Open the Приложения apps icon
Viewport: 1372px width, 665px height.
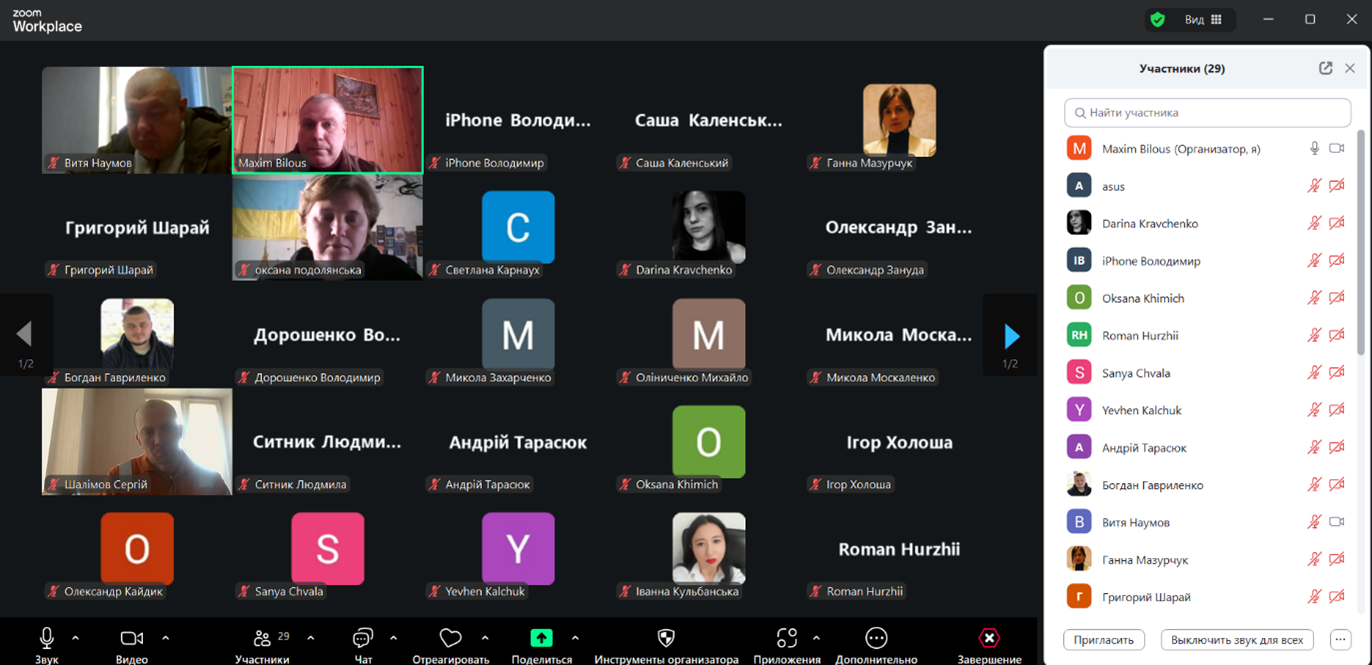tap(787, 638)
